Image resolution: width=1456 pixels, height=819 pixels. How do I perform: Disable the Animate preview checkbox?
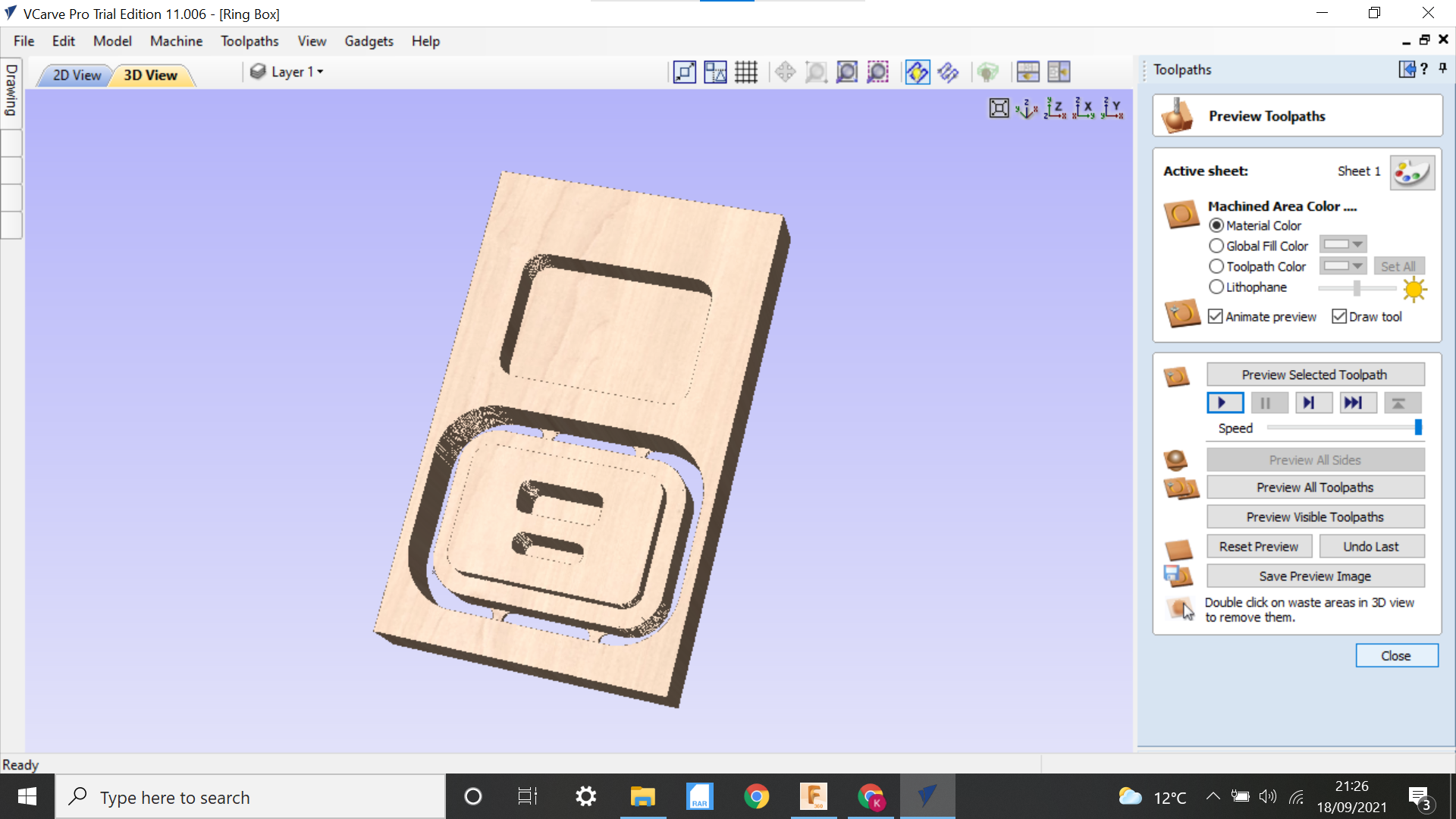coord(1216,316)
